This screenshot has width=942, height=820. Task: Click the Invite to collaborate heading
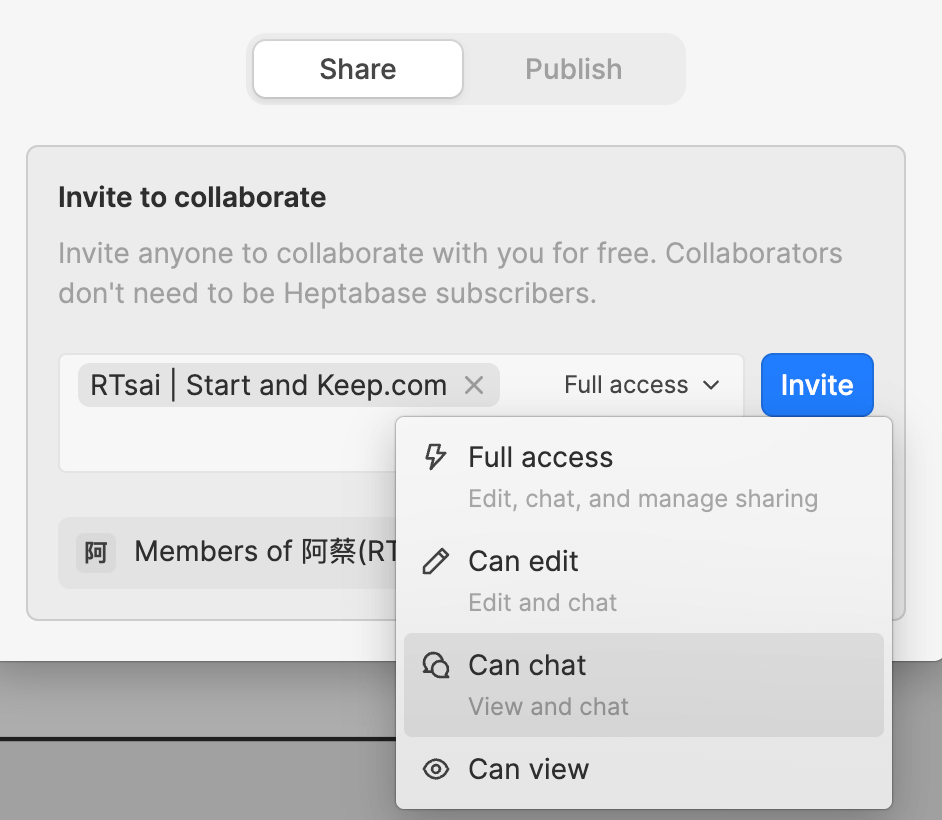click(192, 197)
